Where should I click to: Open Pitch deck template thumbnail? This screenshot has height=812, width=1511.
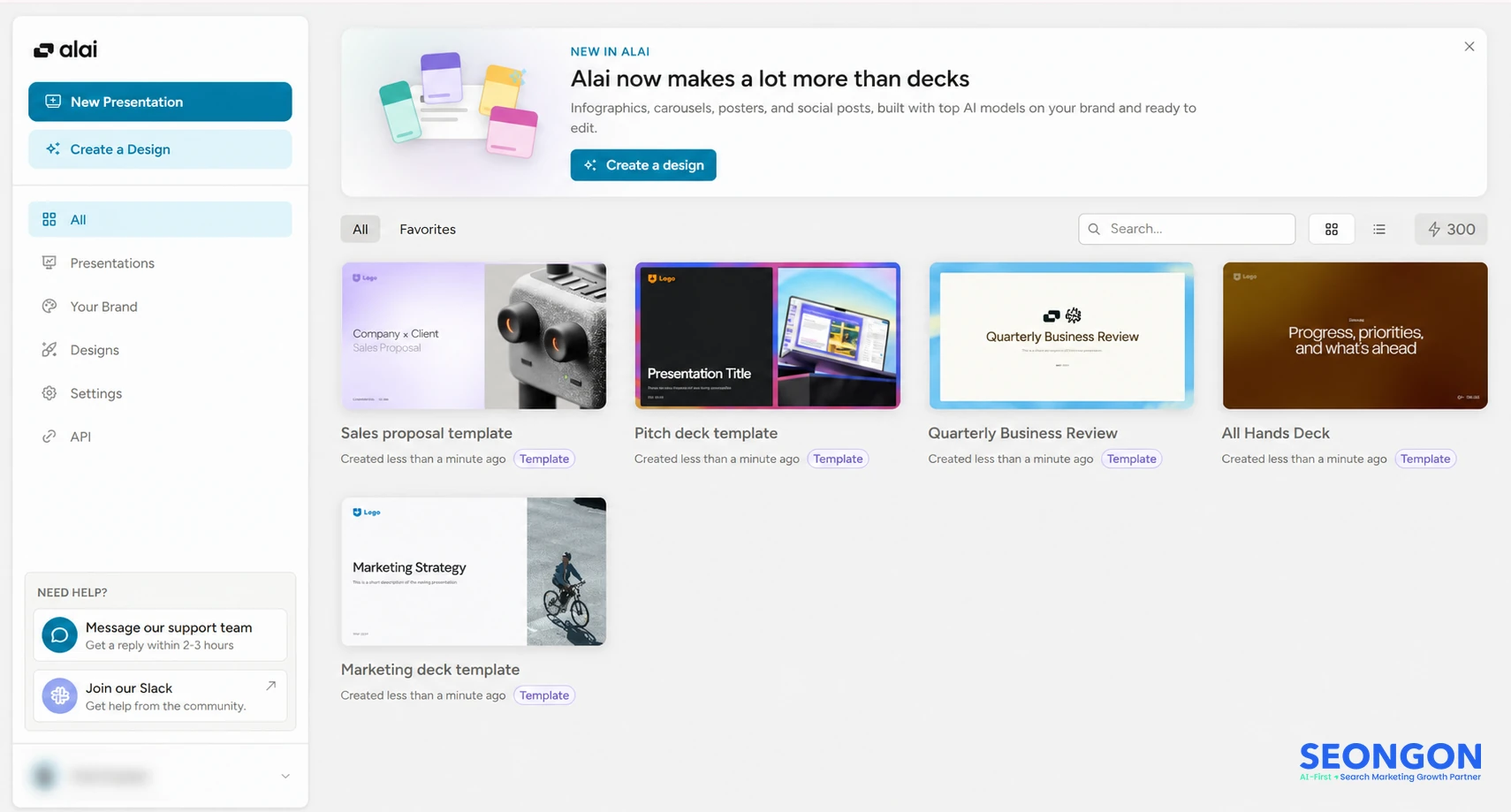point(767,336)
